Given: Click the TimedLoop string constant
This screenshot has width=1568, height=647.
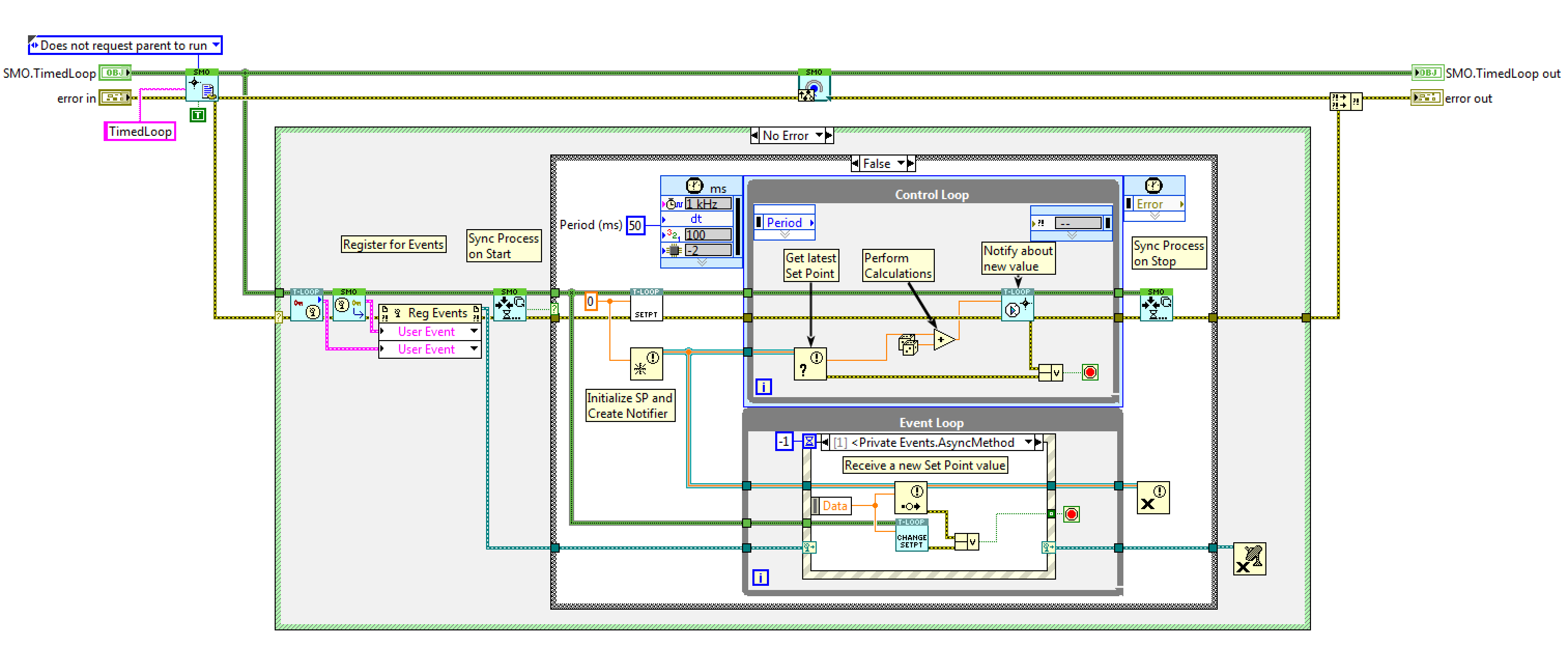Looking at the screenshot, I should 140,131.
